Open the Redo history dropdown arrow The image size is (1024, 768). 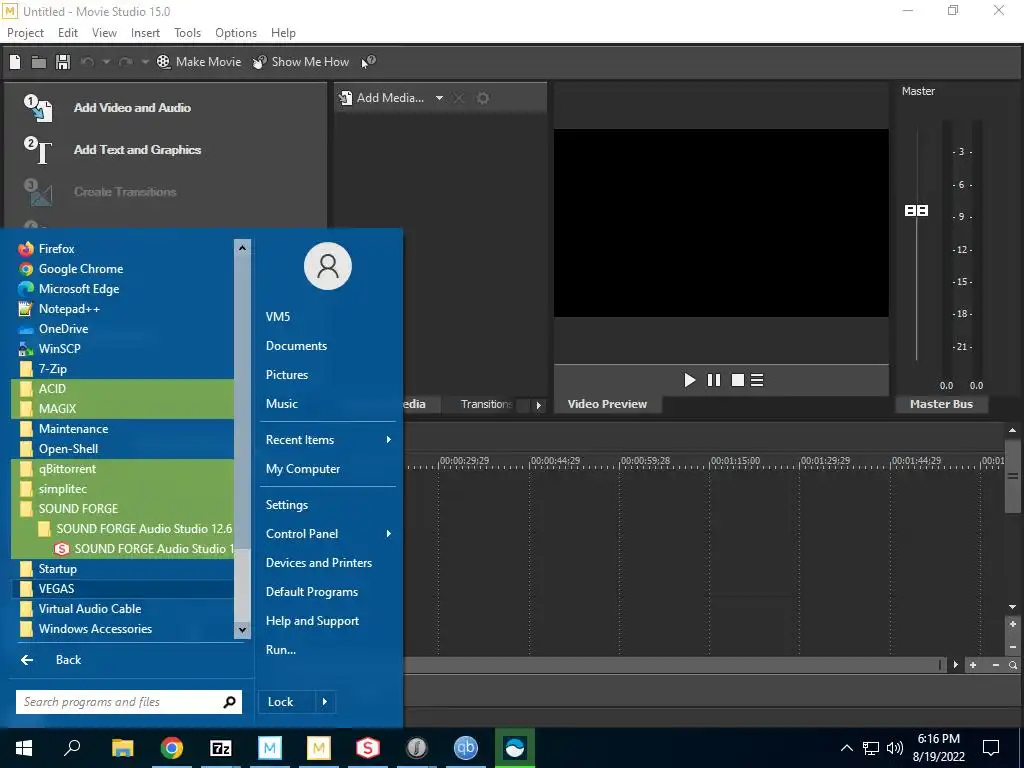[x=145, y=62]
